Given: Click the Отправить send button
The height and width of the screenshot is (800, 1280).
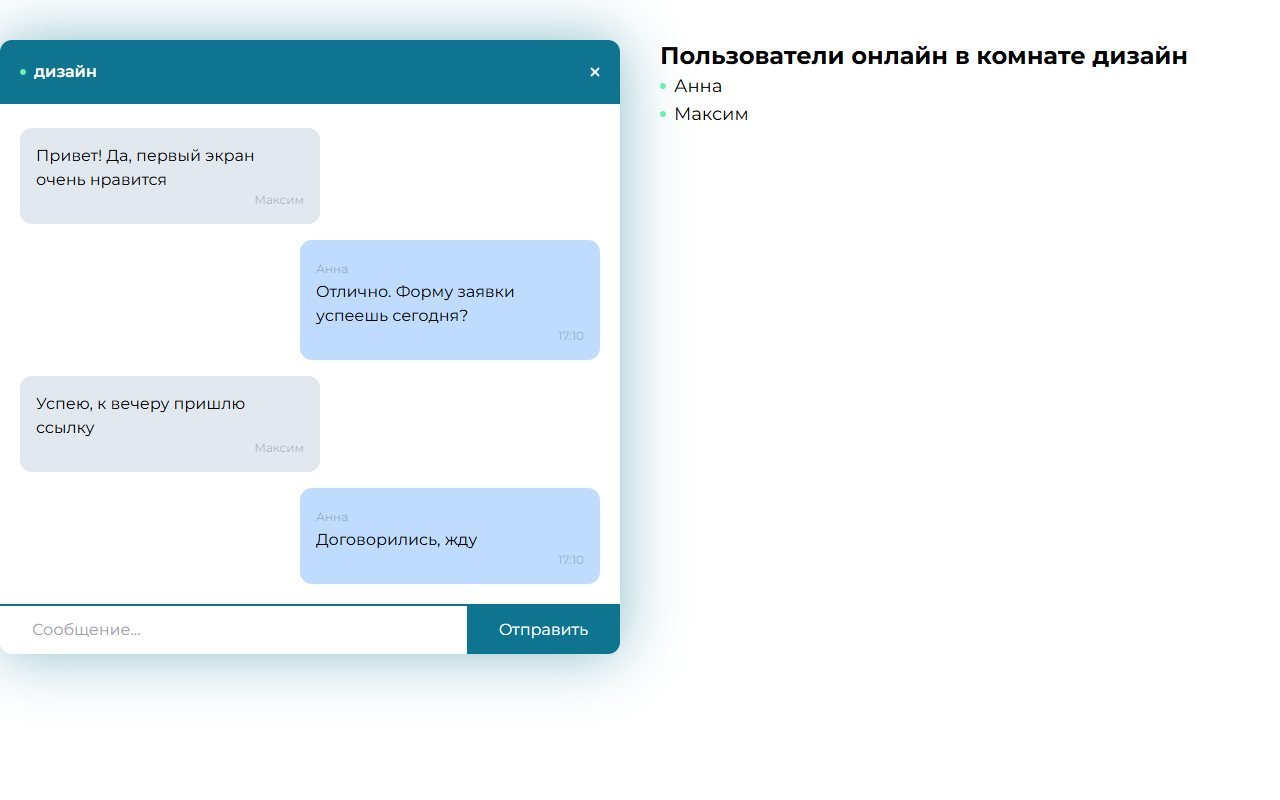Looking at the screenshot, I should pyautogui.click(x=543, y=630).
